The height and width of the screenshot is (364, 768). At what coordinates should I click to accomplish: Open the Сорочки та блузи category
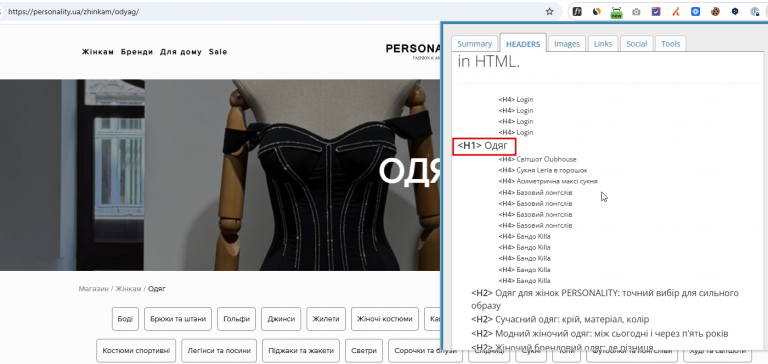[425, 351]
